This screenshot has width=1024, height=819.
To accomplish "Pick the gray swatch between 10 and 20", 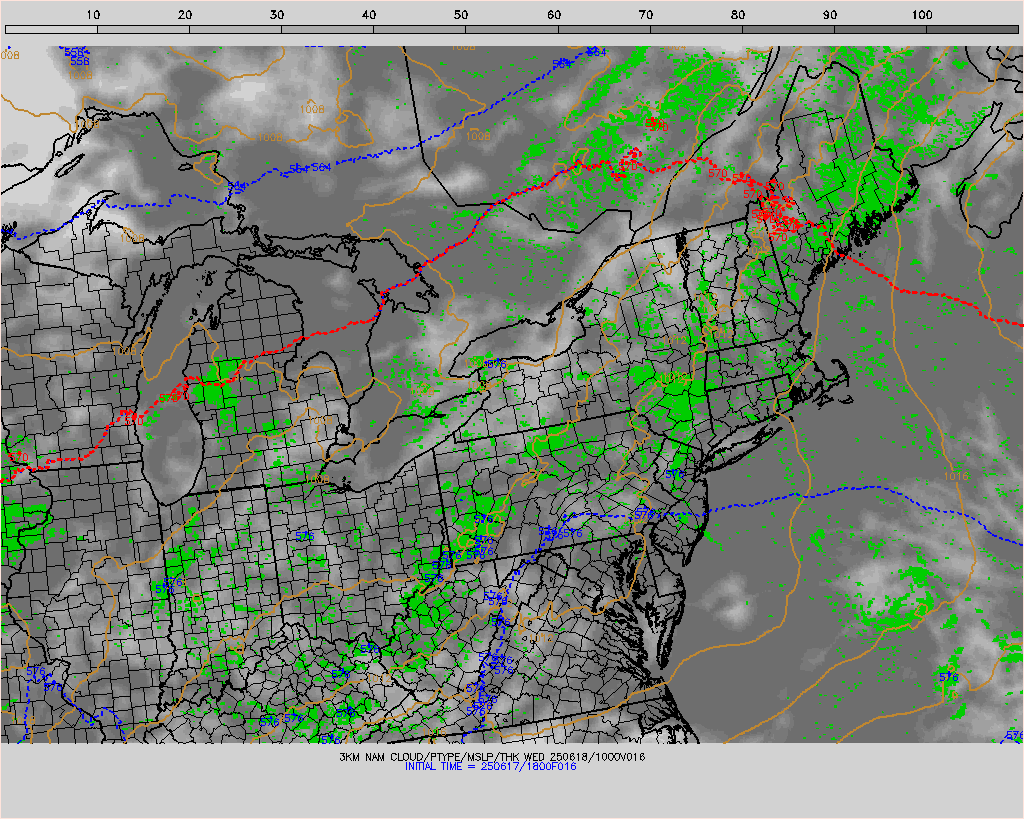I will point(144,29).
